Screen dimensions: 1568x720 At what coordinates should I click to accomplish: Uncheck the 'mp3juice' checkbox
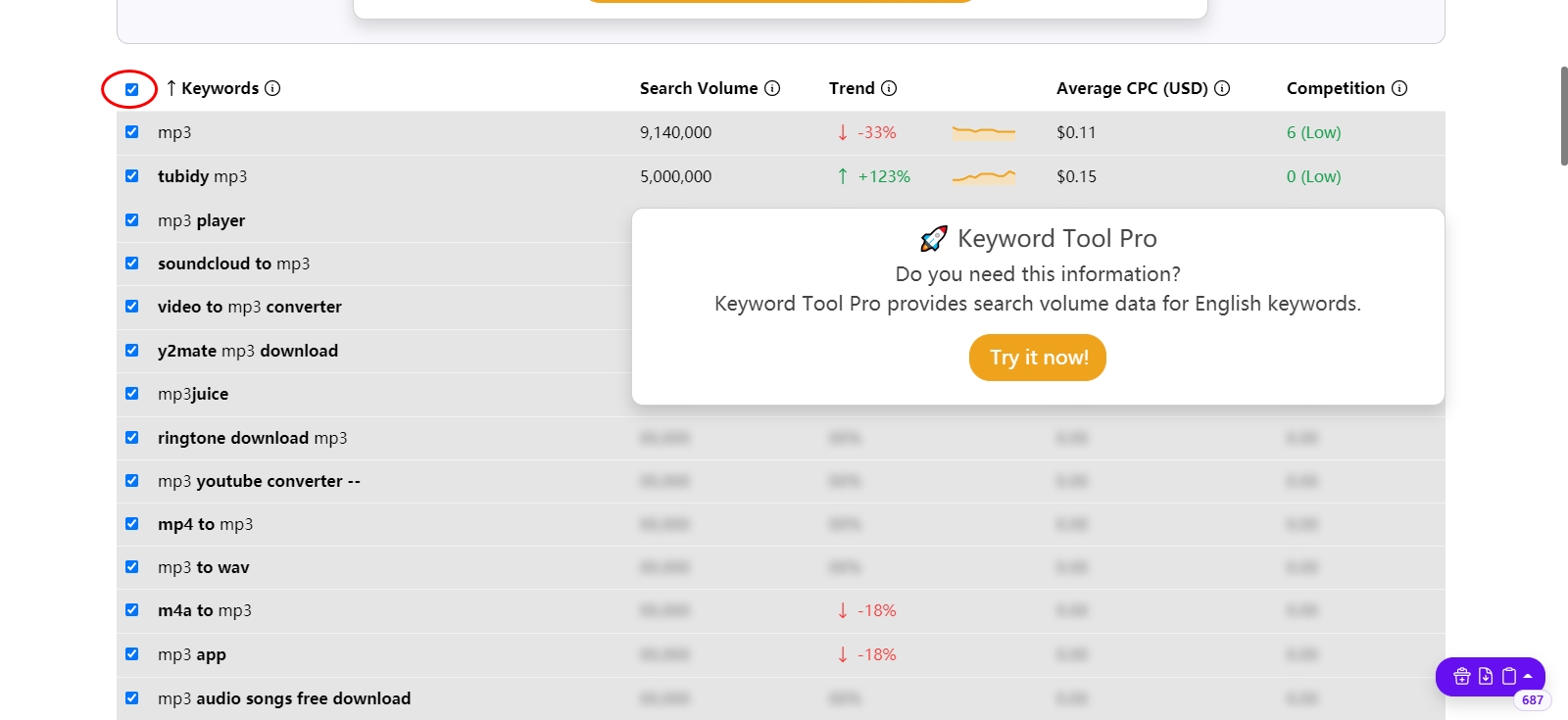point(131,394)
